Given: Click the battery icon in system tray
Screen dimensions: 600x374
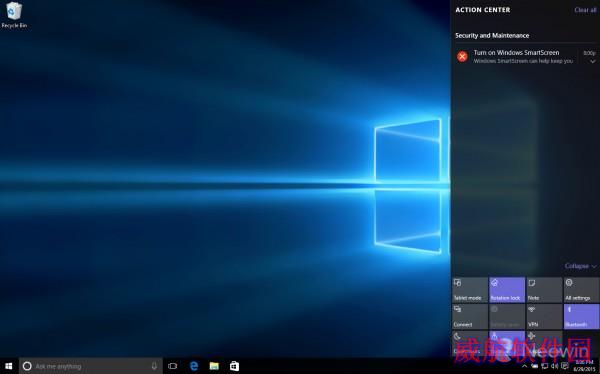Looking at the screenshot, I should pos(535,366).
